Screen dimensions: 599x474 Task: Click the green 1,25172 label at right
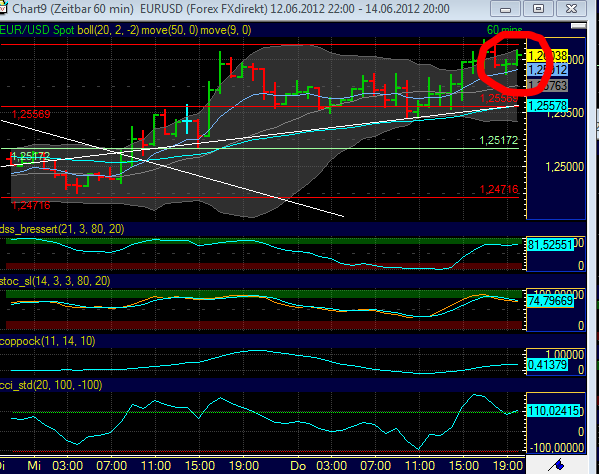(x=499, y=141)
